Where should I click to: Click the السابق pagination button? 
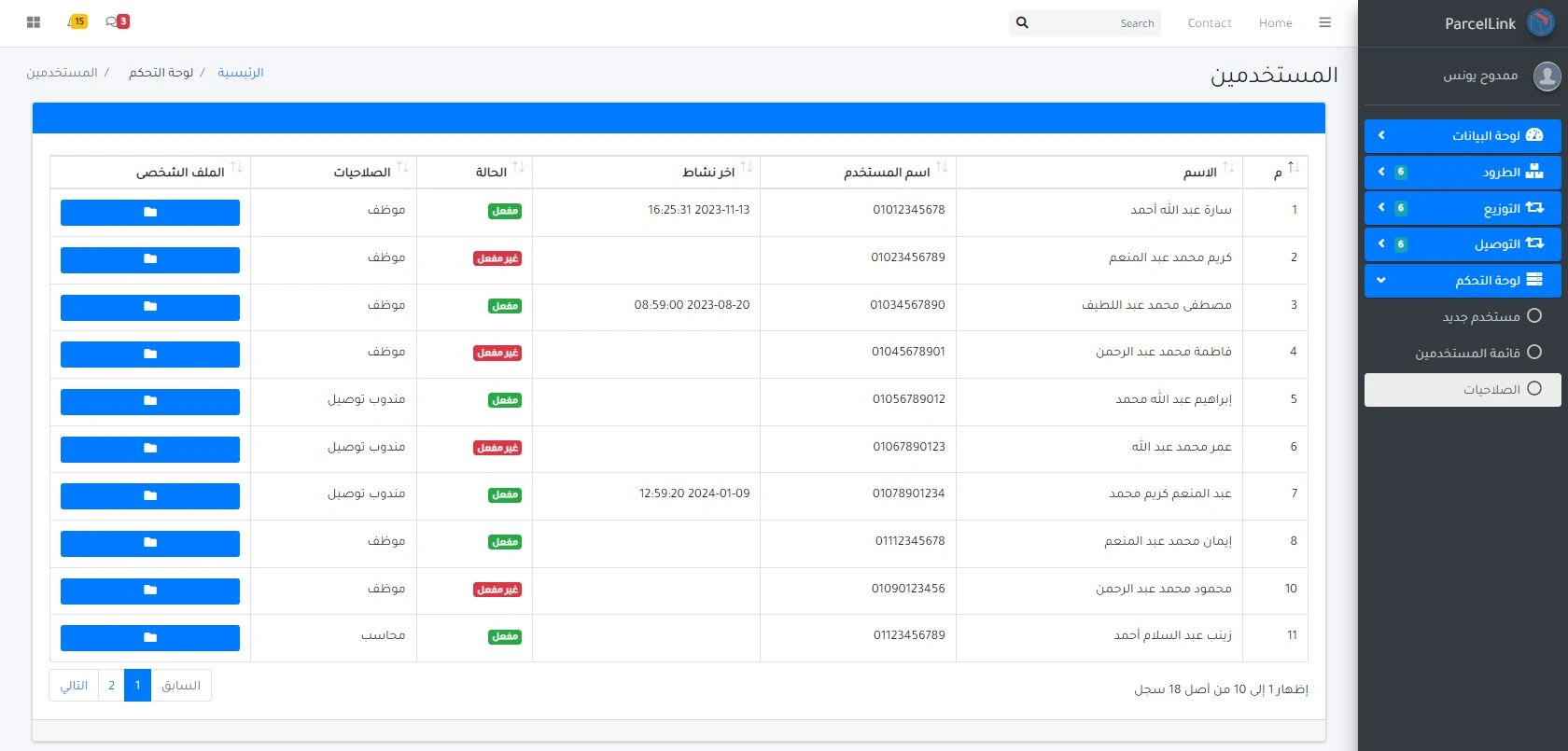[x=181, y=686]
